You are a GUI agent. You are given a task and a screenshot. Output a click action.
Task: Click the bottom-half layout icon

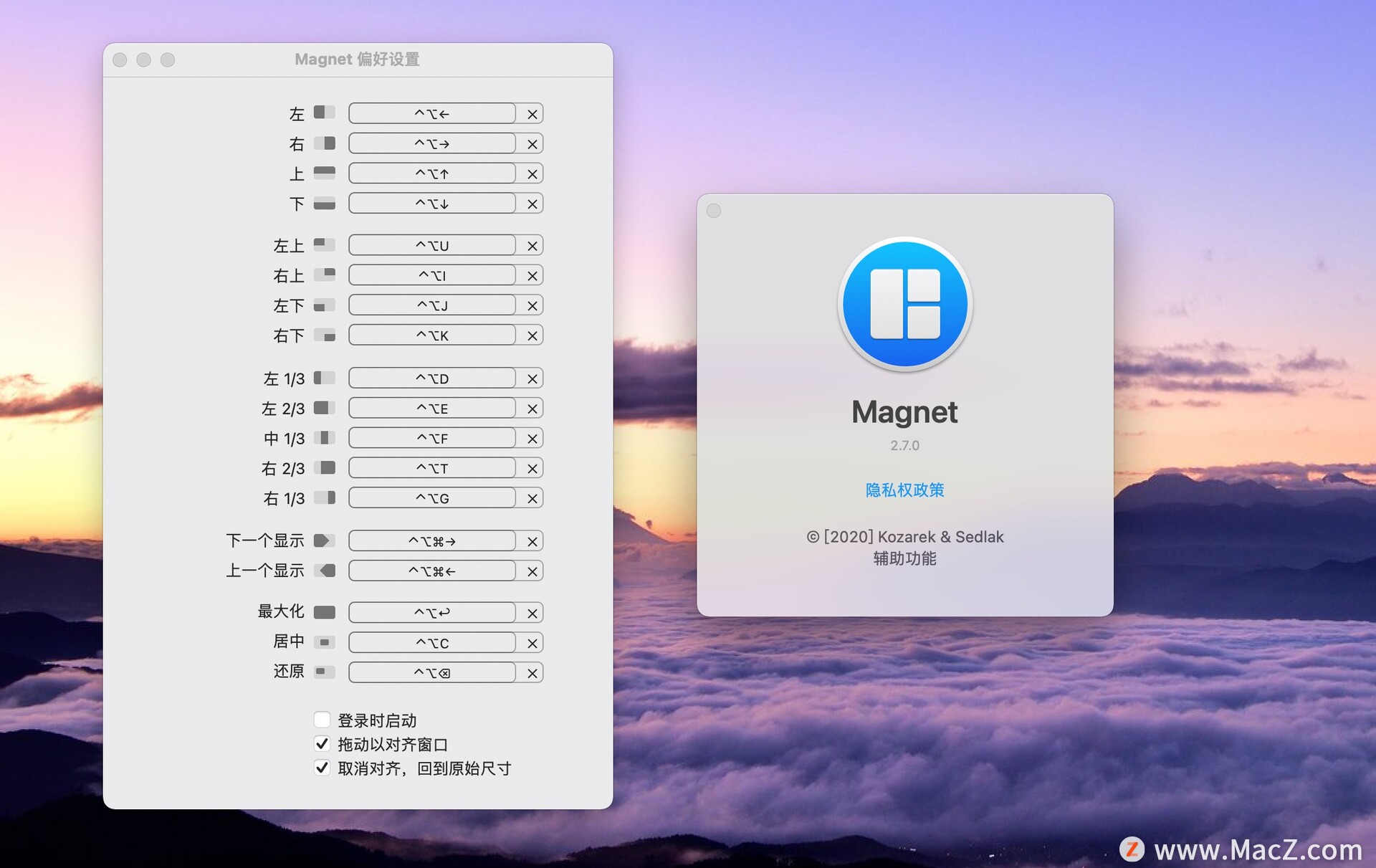(324, 204)
